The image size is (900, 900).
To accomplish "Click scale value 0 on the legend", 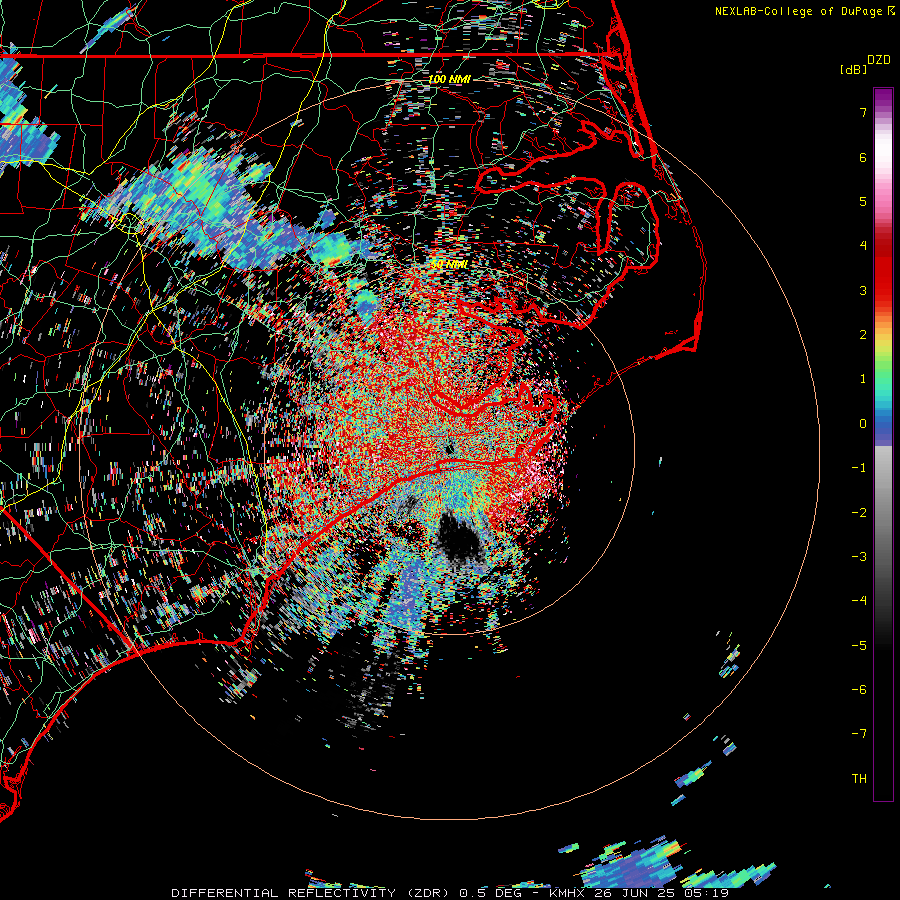I will pyautogui.click(x=863, y=424).
